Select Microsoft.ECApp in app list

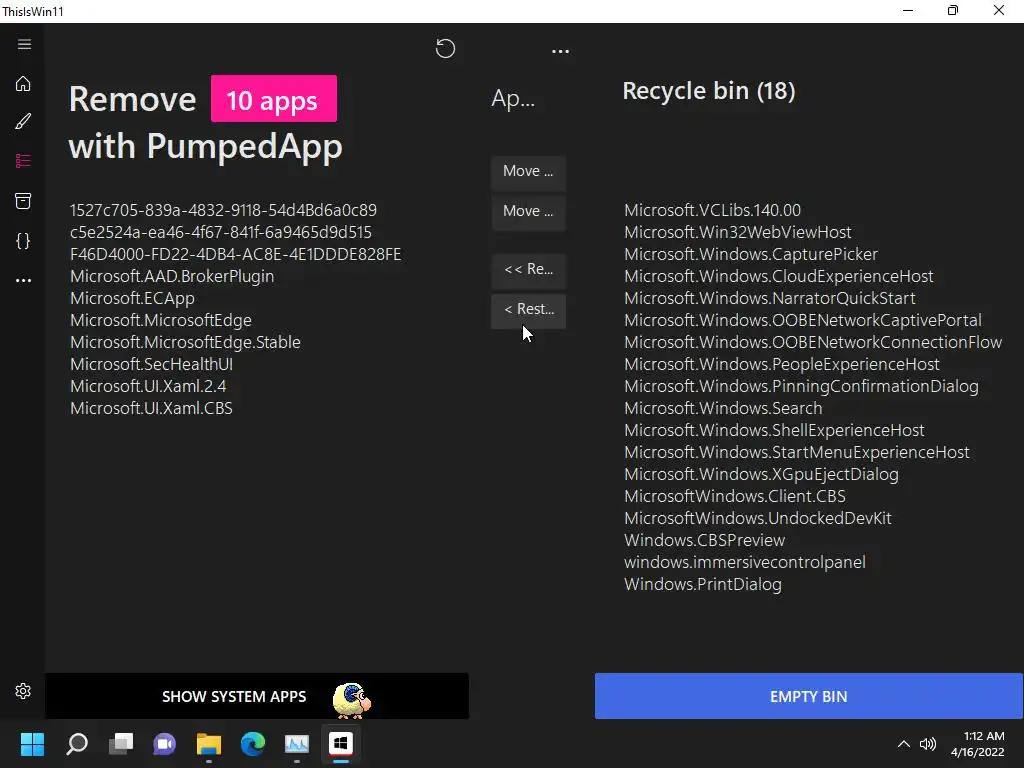132,298
